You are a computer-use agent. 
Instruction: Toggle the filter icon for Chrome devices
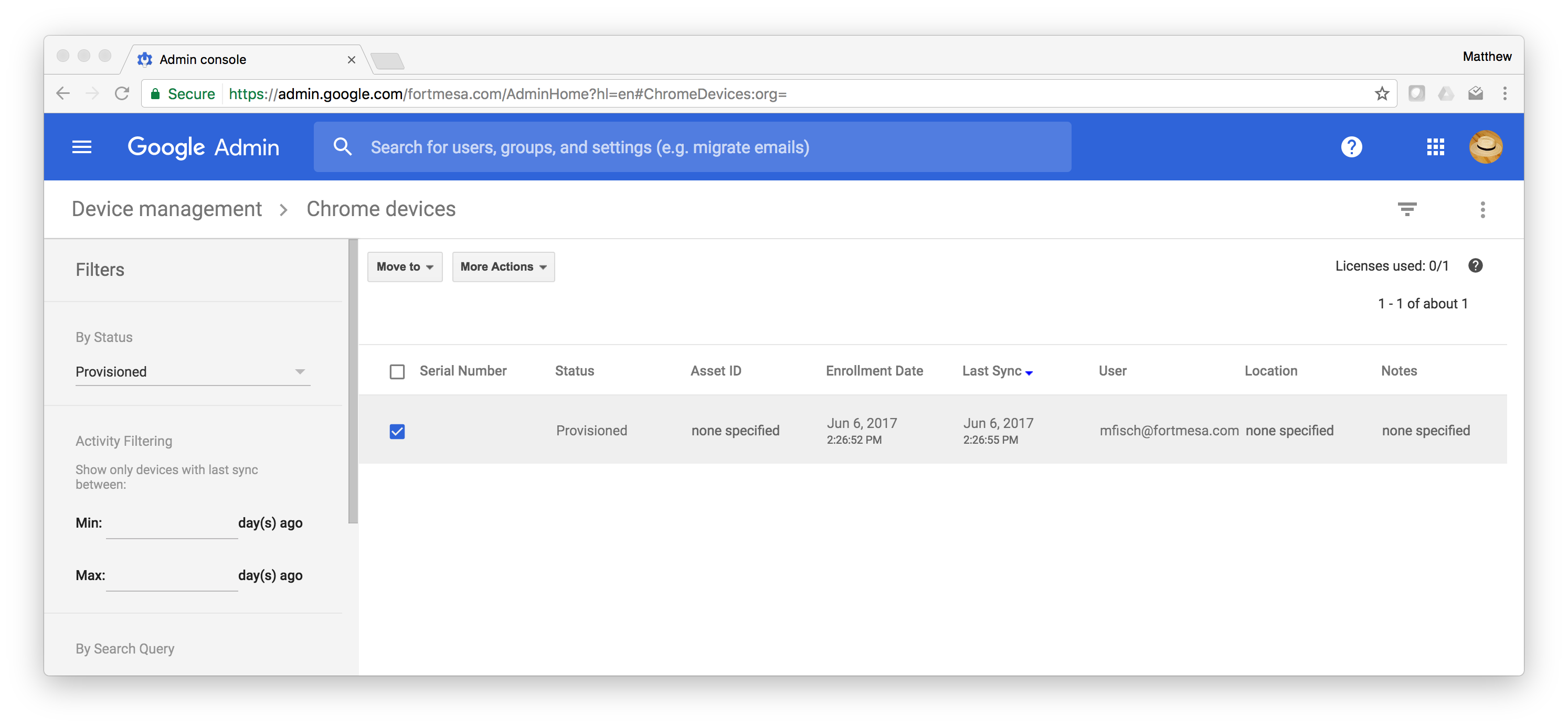pos(1407,209)
